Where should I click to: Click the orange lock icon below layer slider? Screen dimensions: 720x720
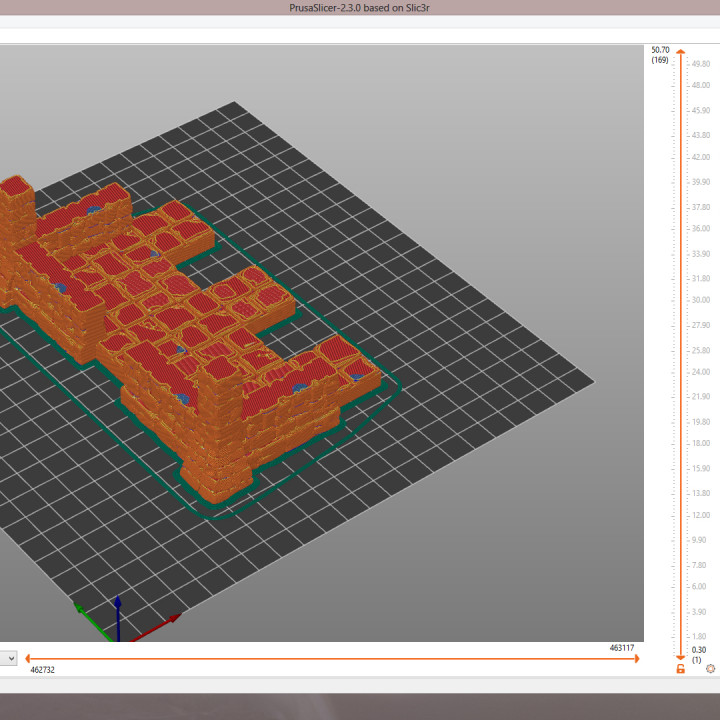(x=681, y=668)
